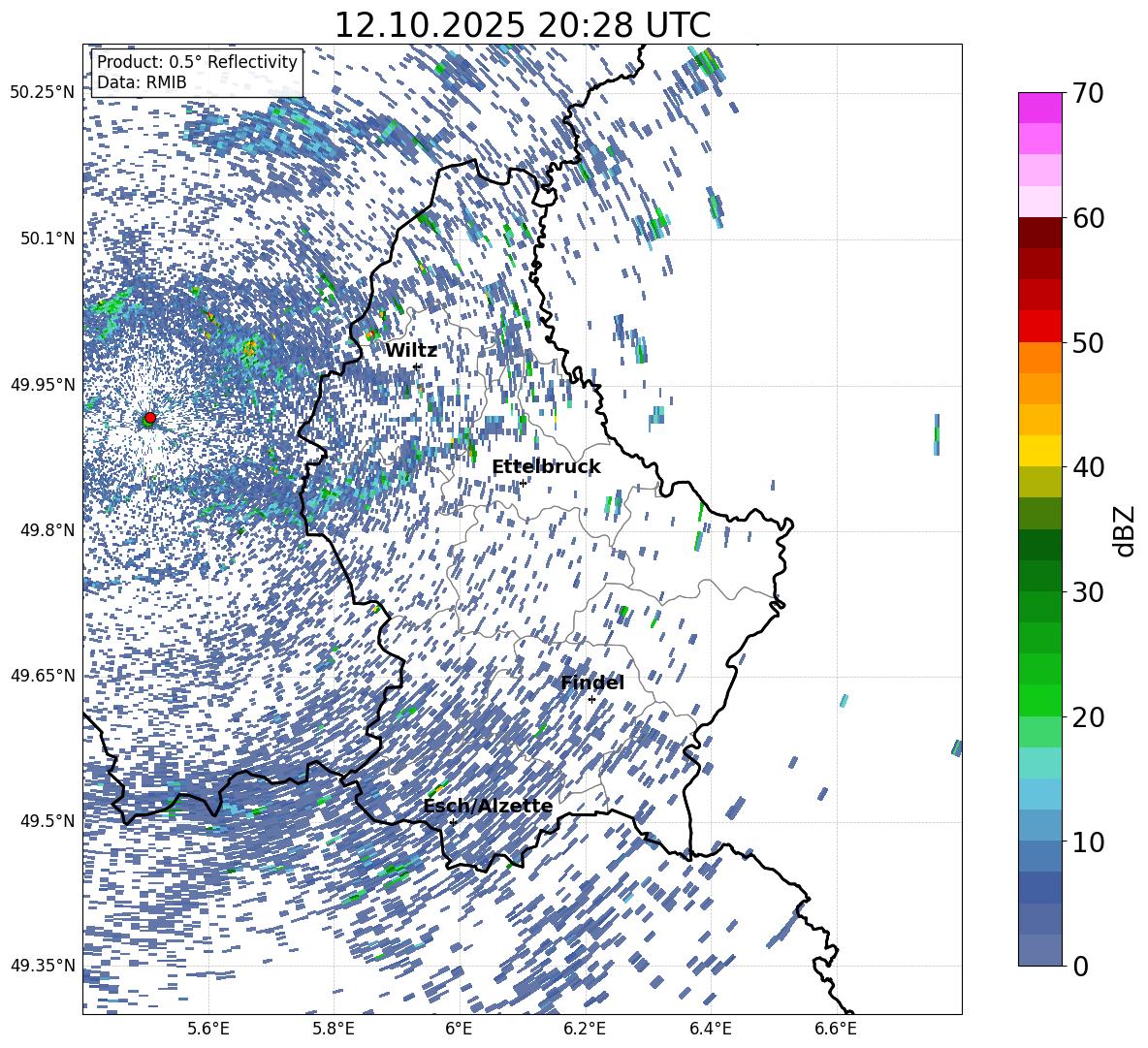
Task: Click the 49.8°N latitude label
Action: 47,530
